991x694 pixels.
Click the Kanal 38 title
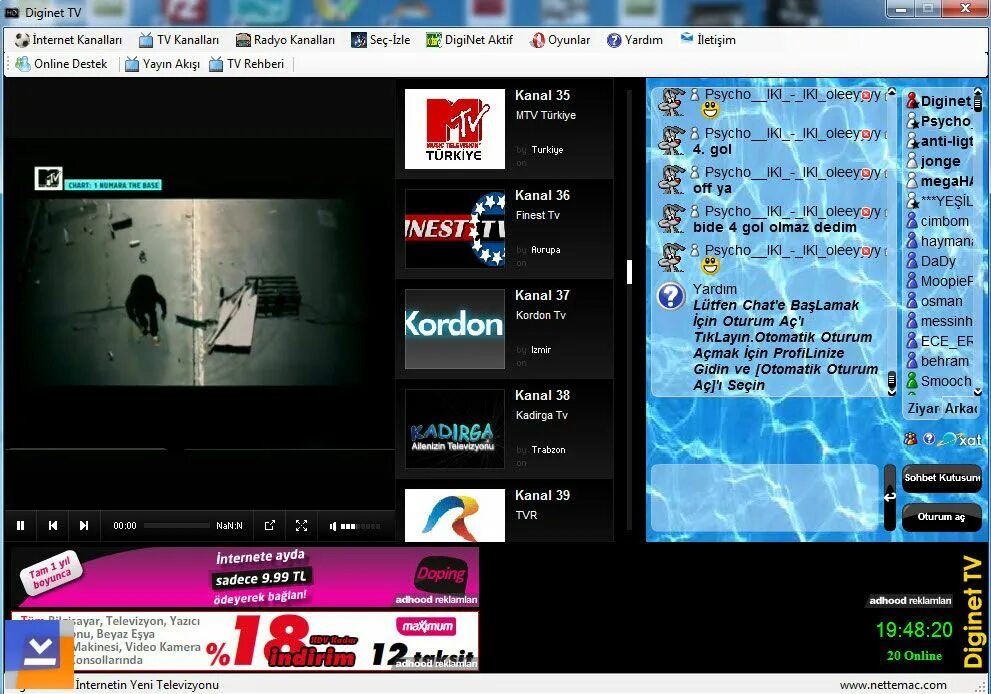click(542, 395)
